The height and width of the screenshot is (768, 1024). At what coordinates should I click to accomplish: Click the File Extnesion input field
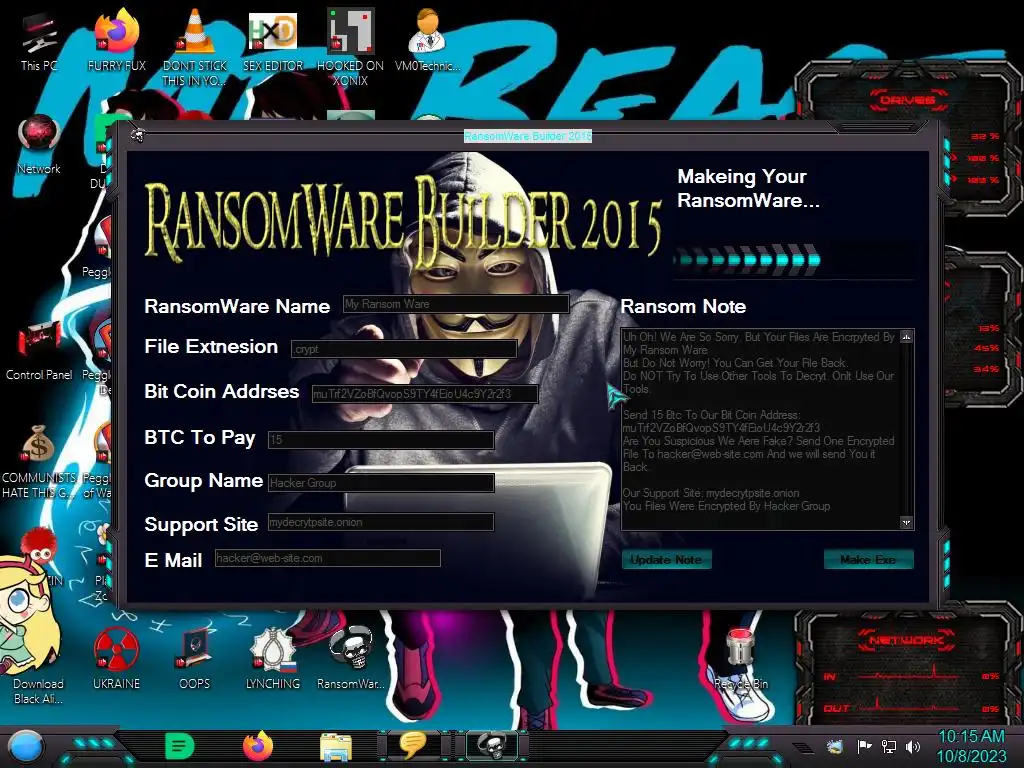(x=404, y=349)
